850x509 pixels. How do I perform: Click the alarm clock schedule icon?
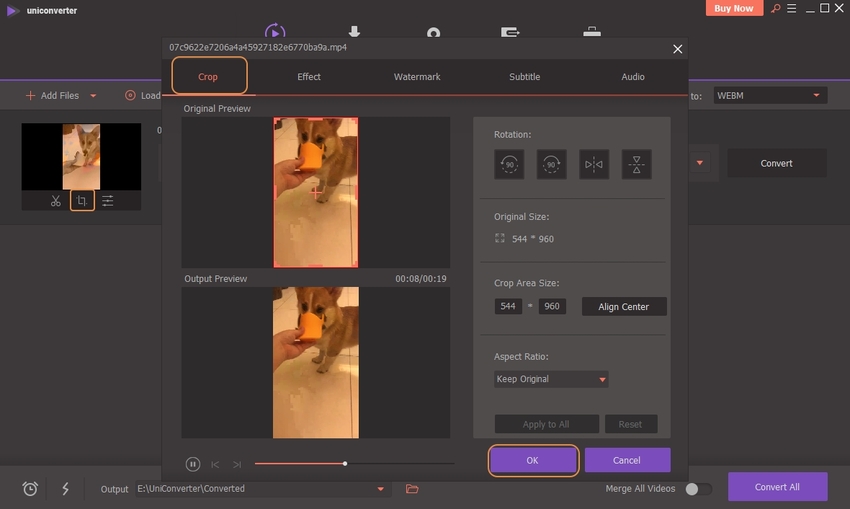click(30, 489)
